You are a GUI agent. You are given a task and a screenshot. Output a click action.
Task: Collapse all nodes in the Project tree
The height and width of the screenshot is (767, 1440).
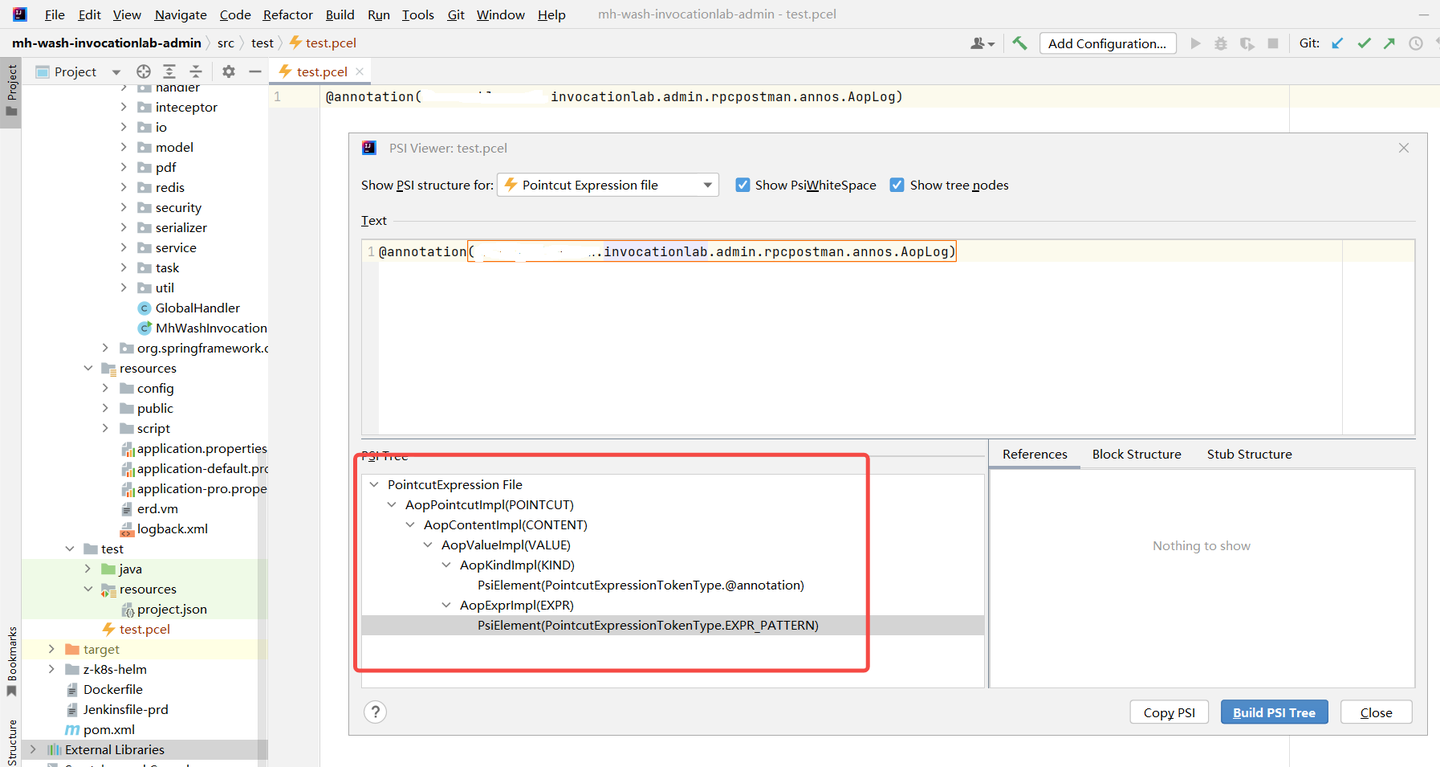point(194,72)
